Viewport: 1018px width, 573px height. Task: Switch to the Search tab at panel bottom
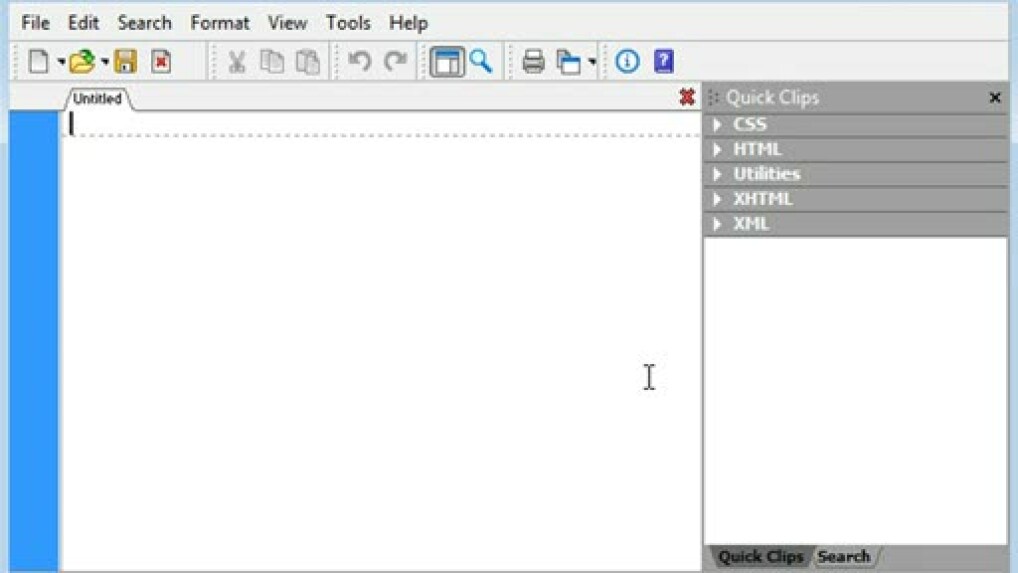point(843,557)
